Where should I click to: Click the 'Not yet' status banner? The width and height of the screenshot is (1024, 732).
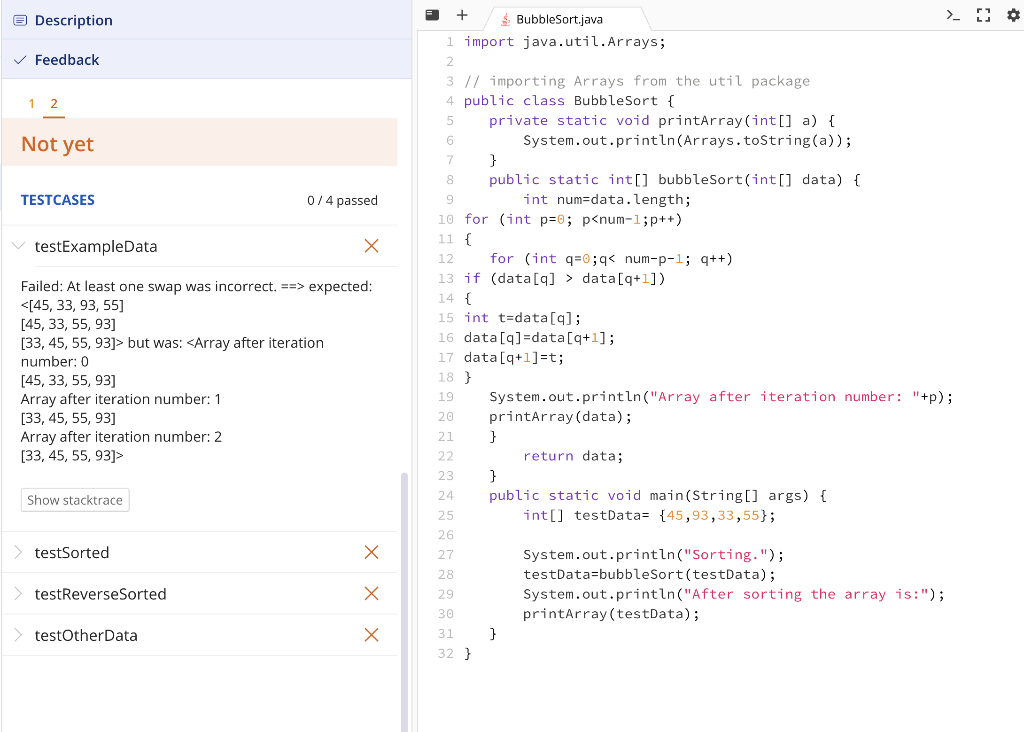point(200,142)
